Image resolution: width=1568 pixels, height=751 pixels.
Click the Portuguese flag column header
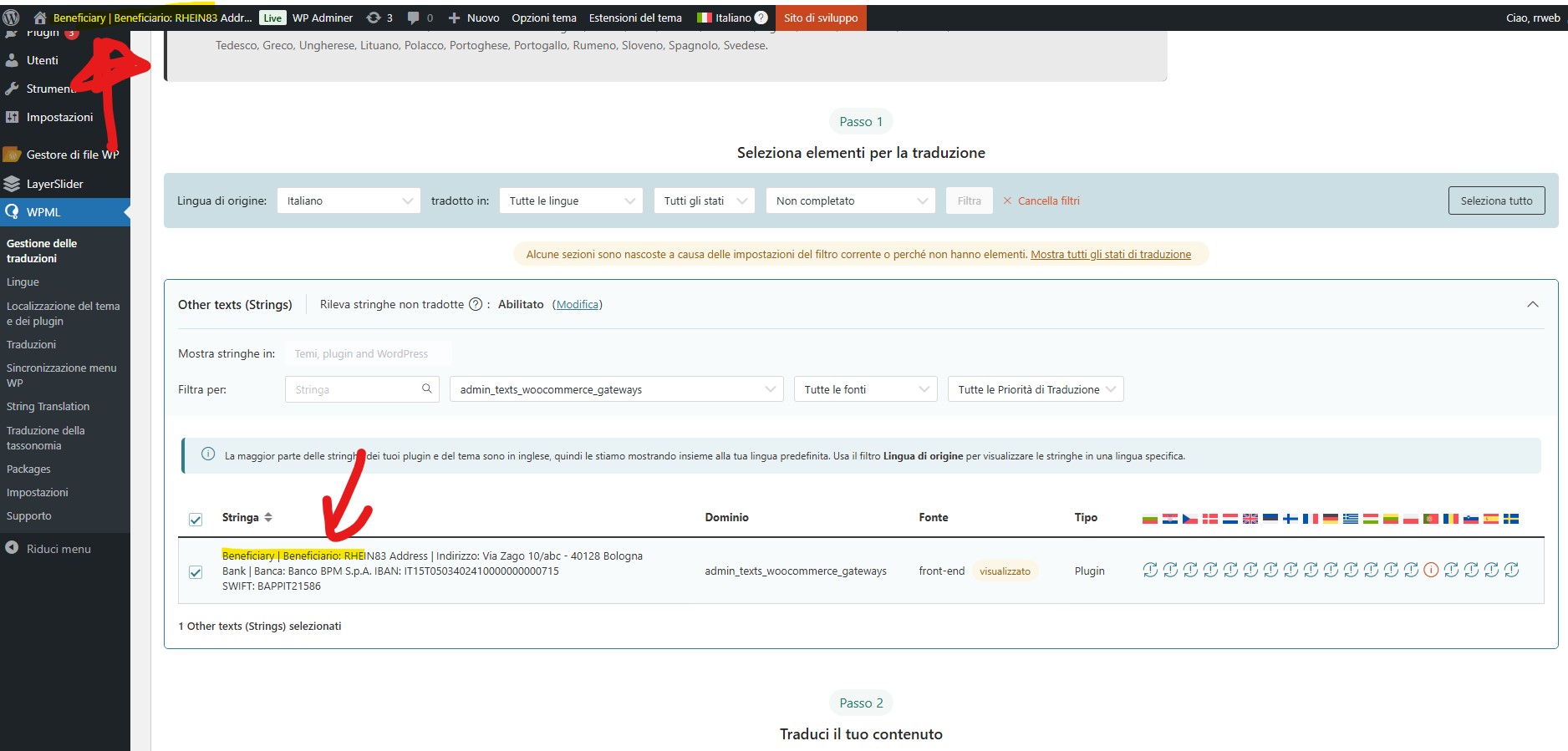[x=1431, y=519]
